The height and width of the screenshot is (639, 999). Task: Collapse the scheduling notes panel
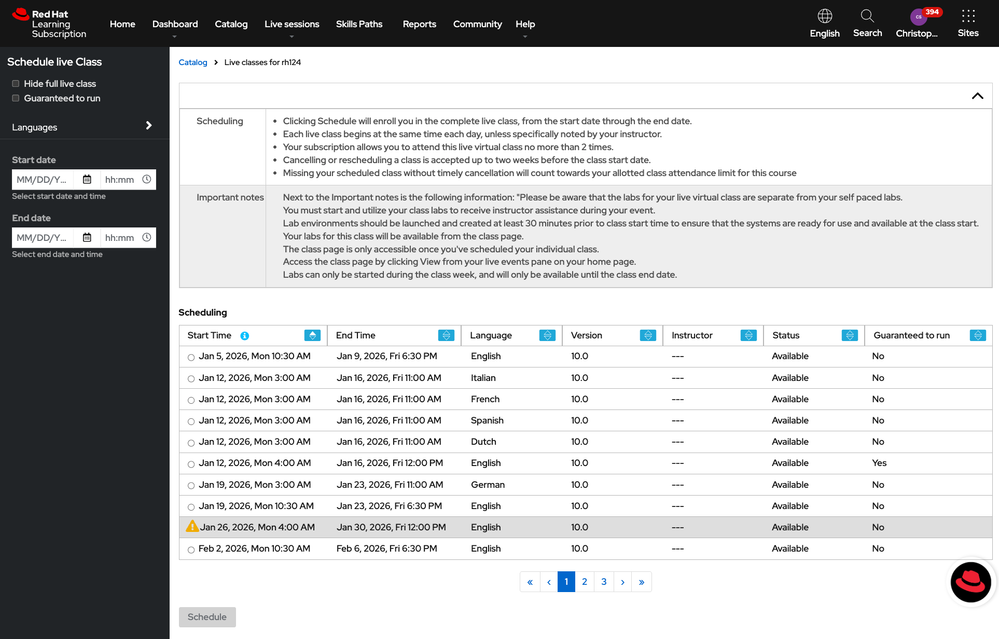pos(977,96)
